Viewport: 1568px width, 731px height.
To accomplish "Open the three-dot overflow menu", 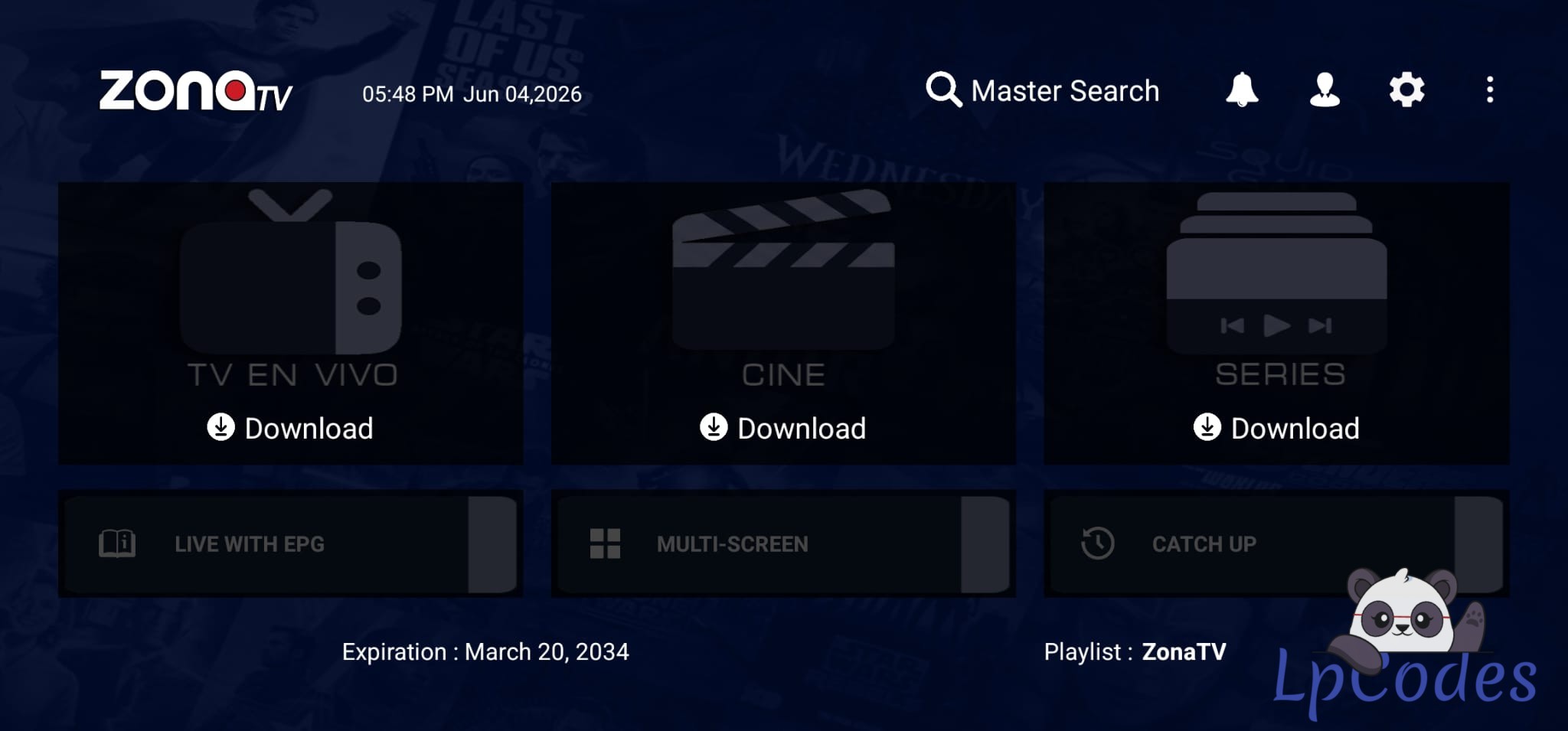I will click(x=1490, y=90).
